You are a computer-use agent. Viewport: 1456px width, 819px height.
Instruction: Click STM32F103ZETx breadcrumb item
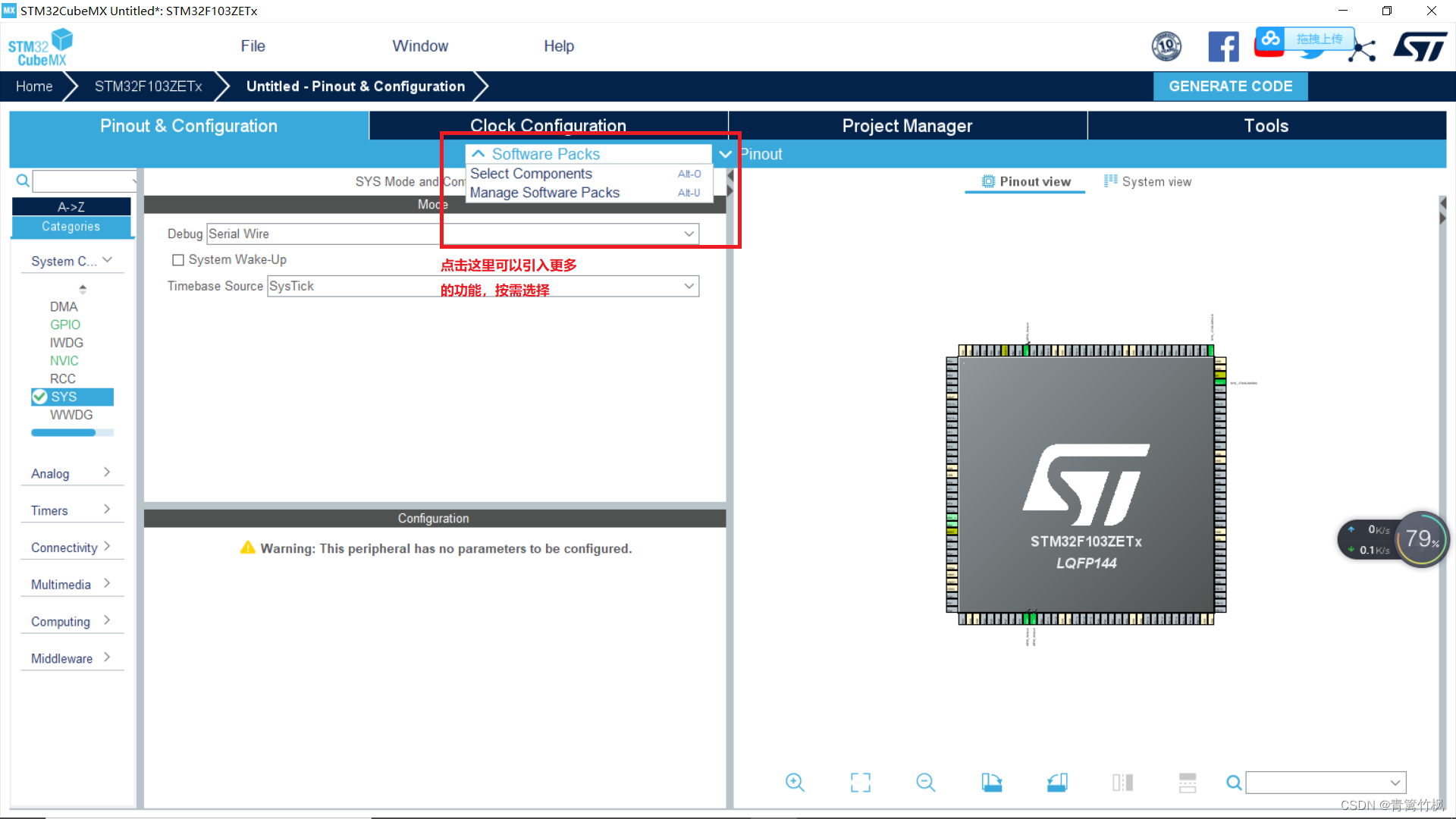148,86
